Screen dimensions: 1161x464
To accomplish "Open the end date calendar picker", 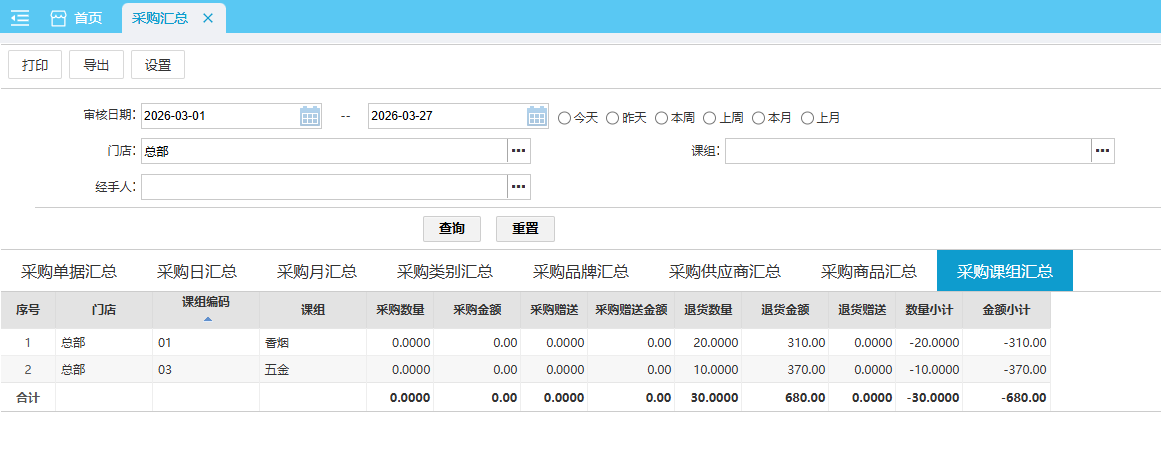I will [537, 116].
